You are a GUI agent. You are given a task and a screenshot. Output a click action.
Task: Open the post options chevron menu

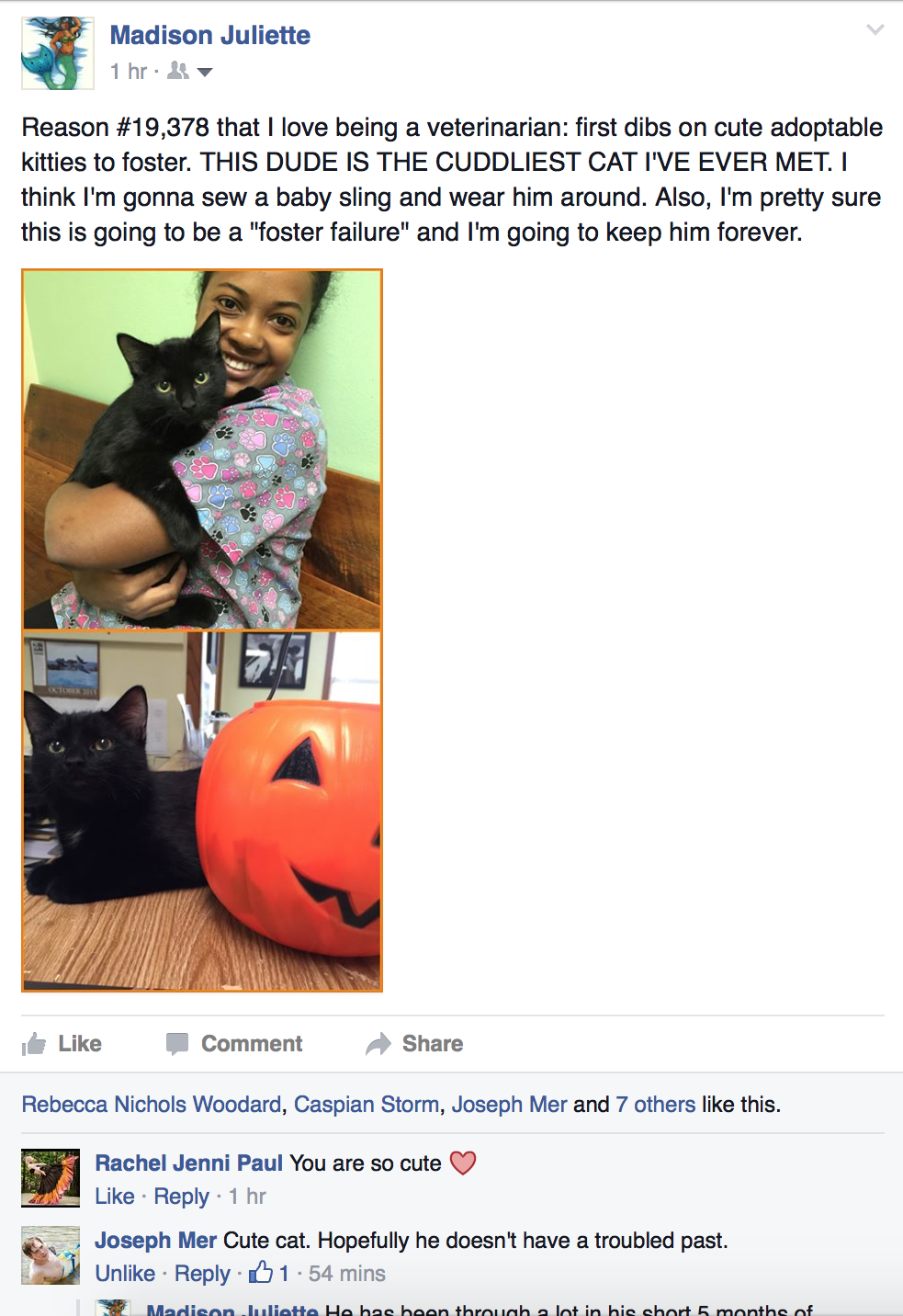[875, 30]
